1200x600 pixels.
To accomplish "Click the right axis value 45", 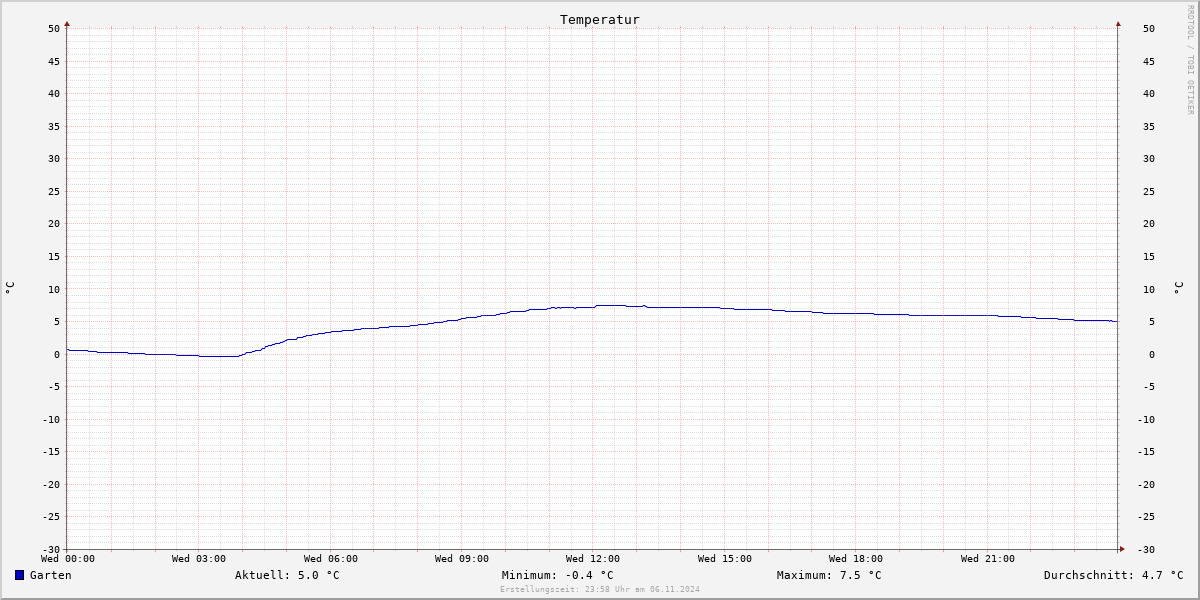I will pyautogui.click(x=1148, y=61).
